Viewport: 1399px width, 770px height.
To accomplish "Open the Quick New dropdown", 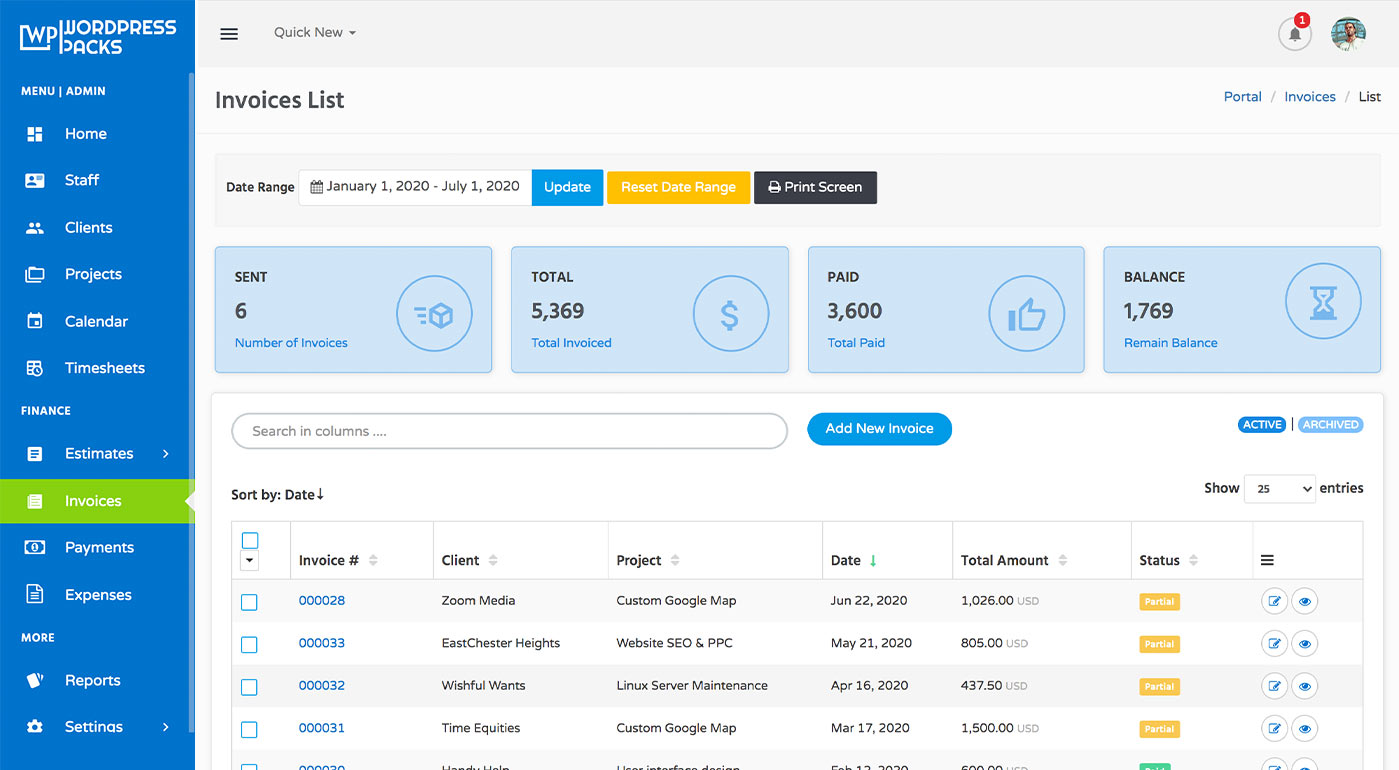I will pos(313,32).
